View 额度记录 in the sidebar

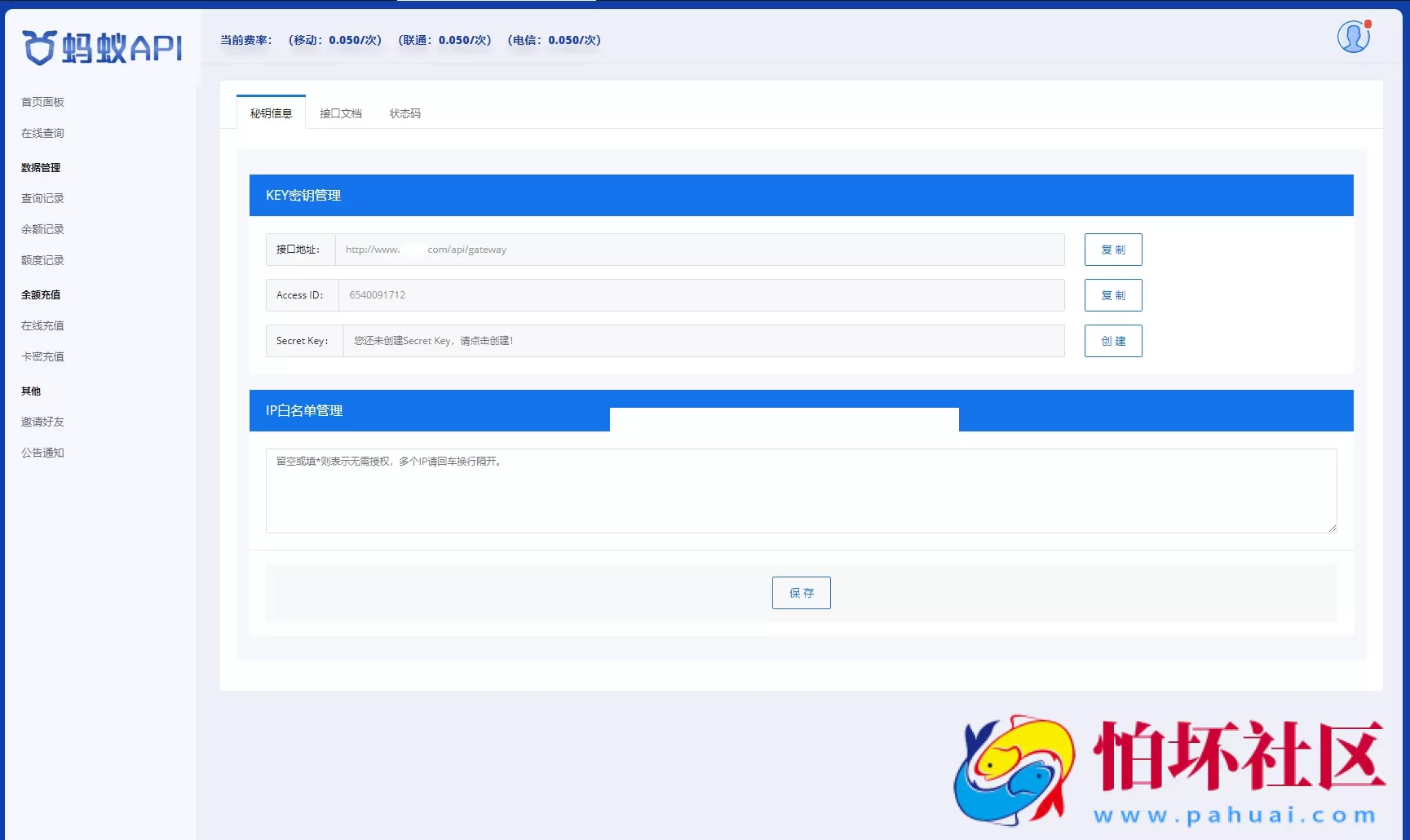point(42,260)
